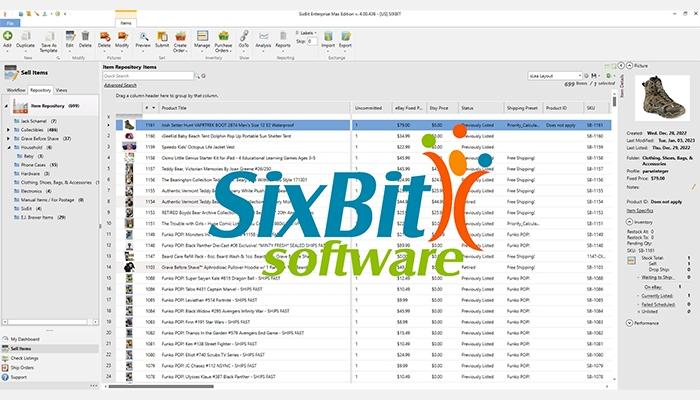Collapse the Picture section
700x400 pixels.
point(629,66)
